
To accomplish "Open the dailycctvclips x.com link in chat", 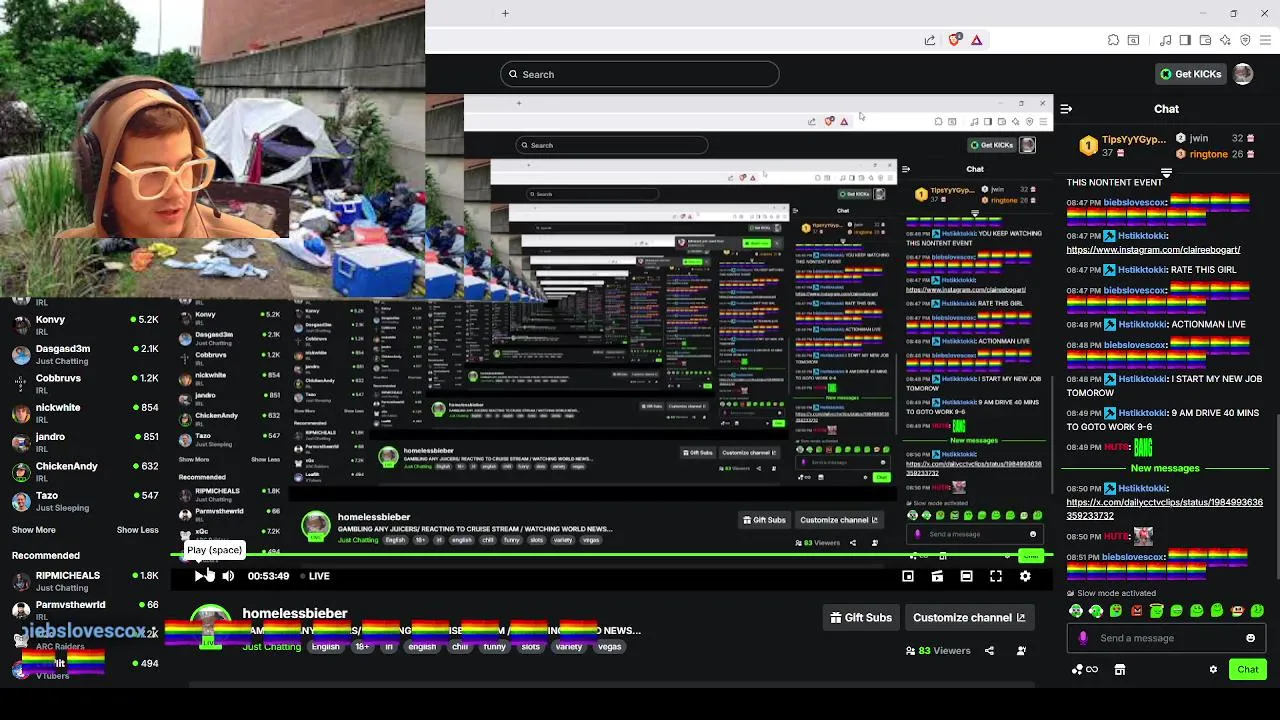I will pyautogui.click(x=1164, y=509).
